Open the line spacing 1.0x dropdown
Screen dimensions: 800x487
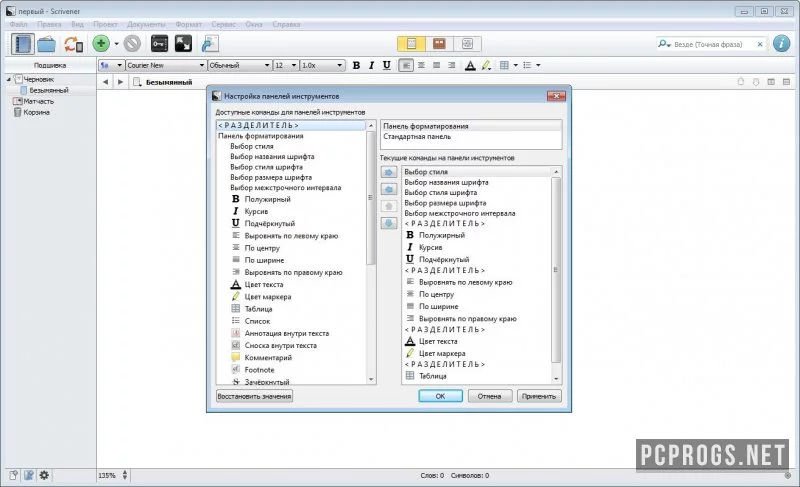coord(322,65)
